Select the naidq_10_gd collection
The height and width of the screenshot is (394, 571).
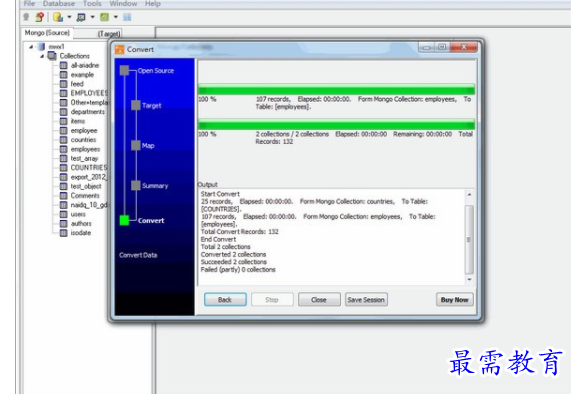pos(89,205)
